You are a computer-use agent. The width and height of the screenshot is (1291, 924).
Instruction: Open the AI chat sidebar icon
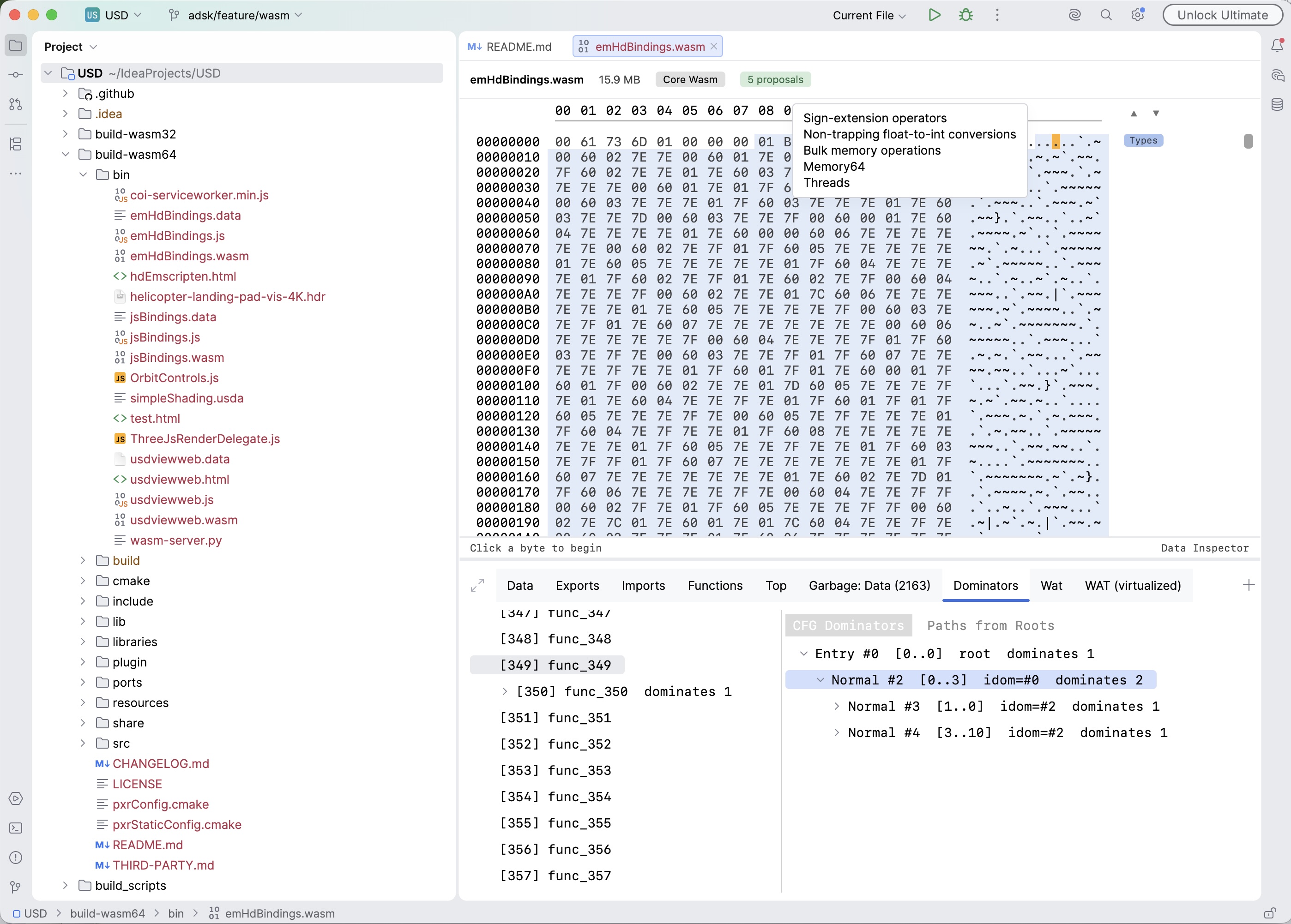pos(1277,75)
